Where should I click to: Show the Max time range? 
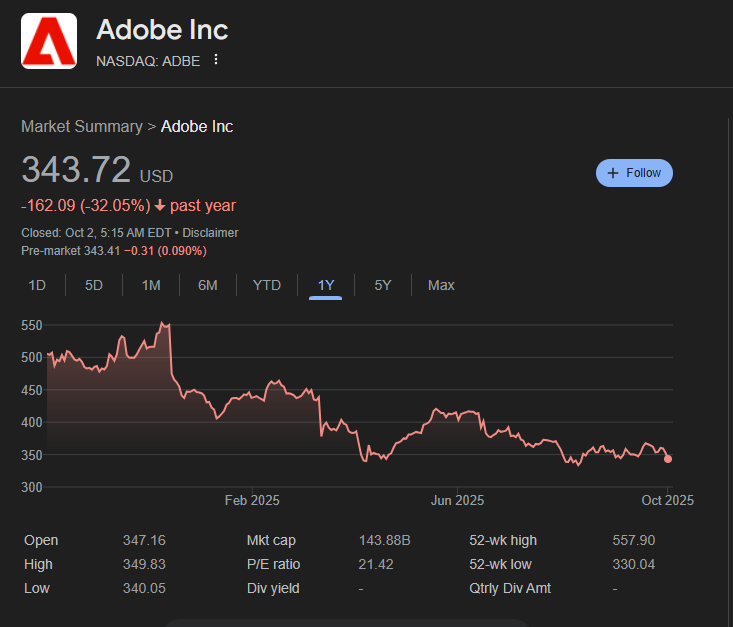[441, 285]
